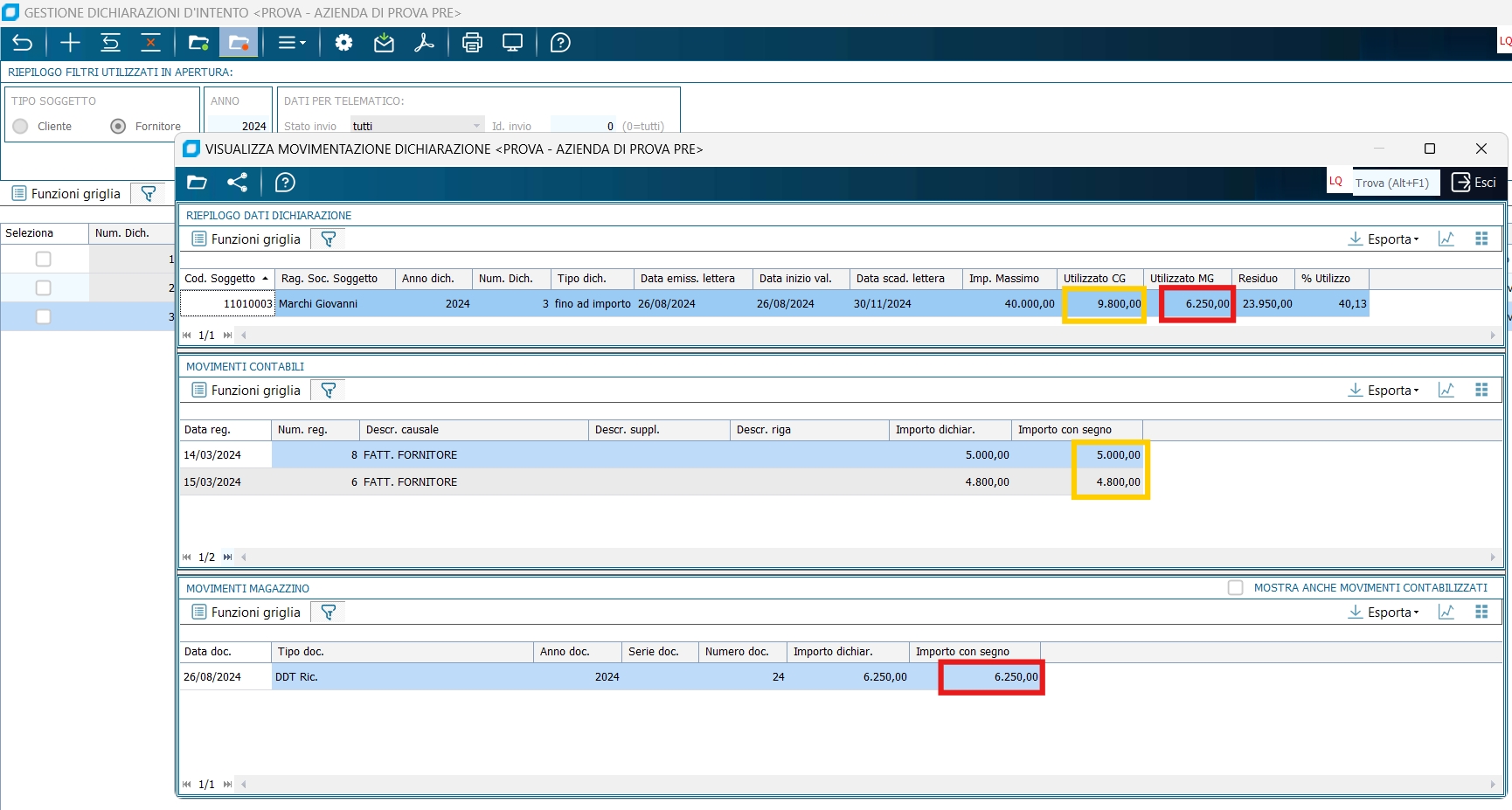Open the hamburger menu dropdown in toolbar
Screen dimensions: 1512x810
pos(291,43)
